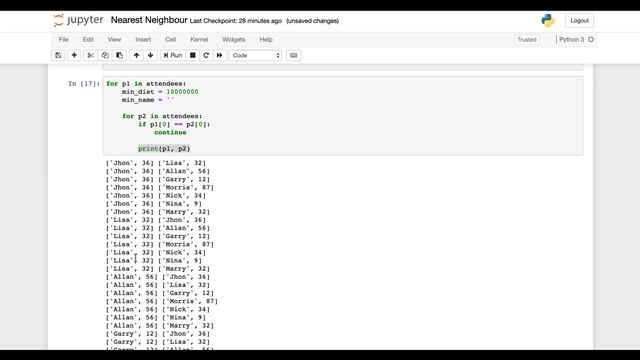Move selected cell down arrow
Screen dimensions: 640x360
(x=151, y=55)
